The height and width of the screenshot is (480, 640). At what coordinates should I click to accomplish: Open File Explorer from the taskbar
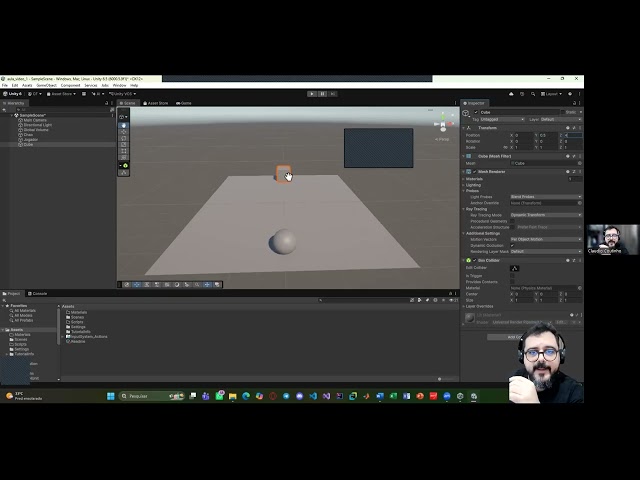pyautogui.click(x=233, y=396)
